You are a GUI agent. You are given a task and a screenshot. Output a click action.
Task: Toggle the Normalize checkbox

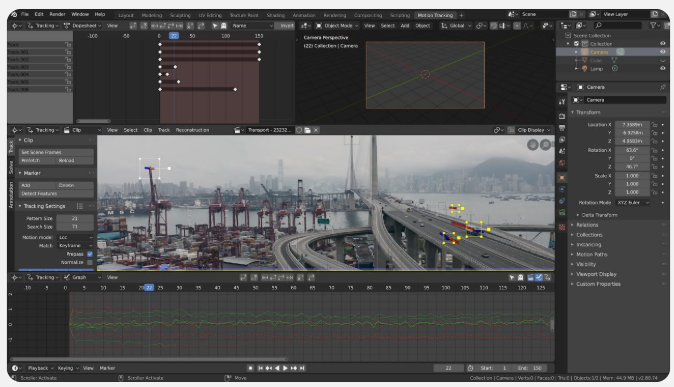(x=90, y=262)
